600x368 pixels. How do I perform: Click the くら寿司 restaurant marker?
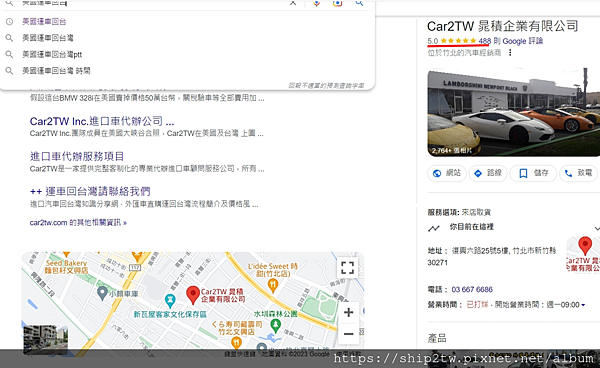click(236, 343)
